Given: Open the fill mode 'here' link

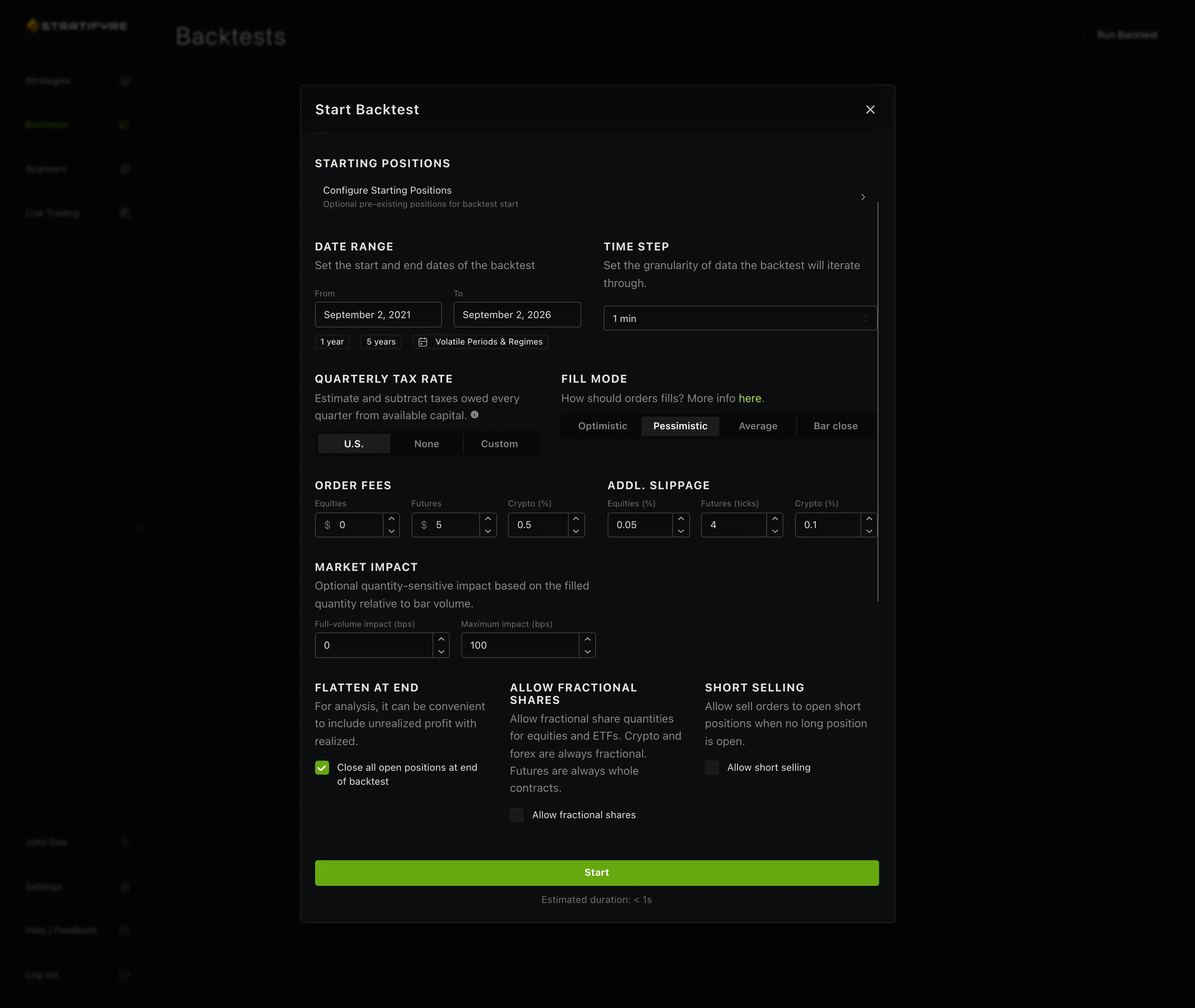Looking at the screenshot, I should pos(749,398).
